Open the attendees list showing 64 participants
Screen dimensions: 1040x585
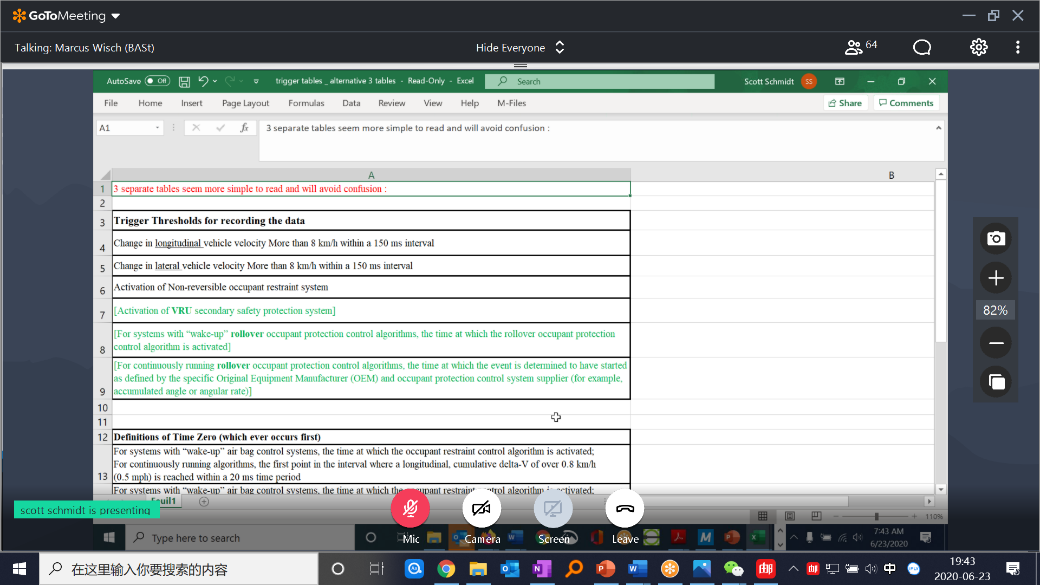pyautogui.click(x=860, y=47)
